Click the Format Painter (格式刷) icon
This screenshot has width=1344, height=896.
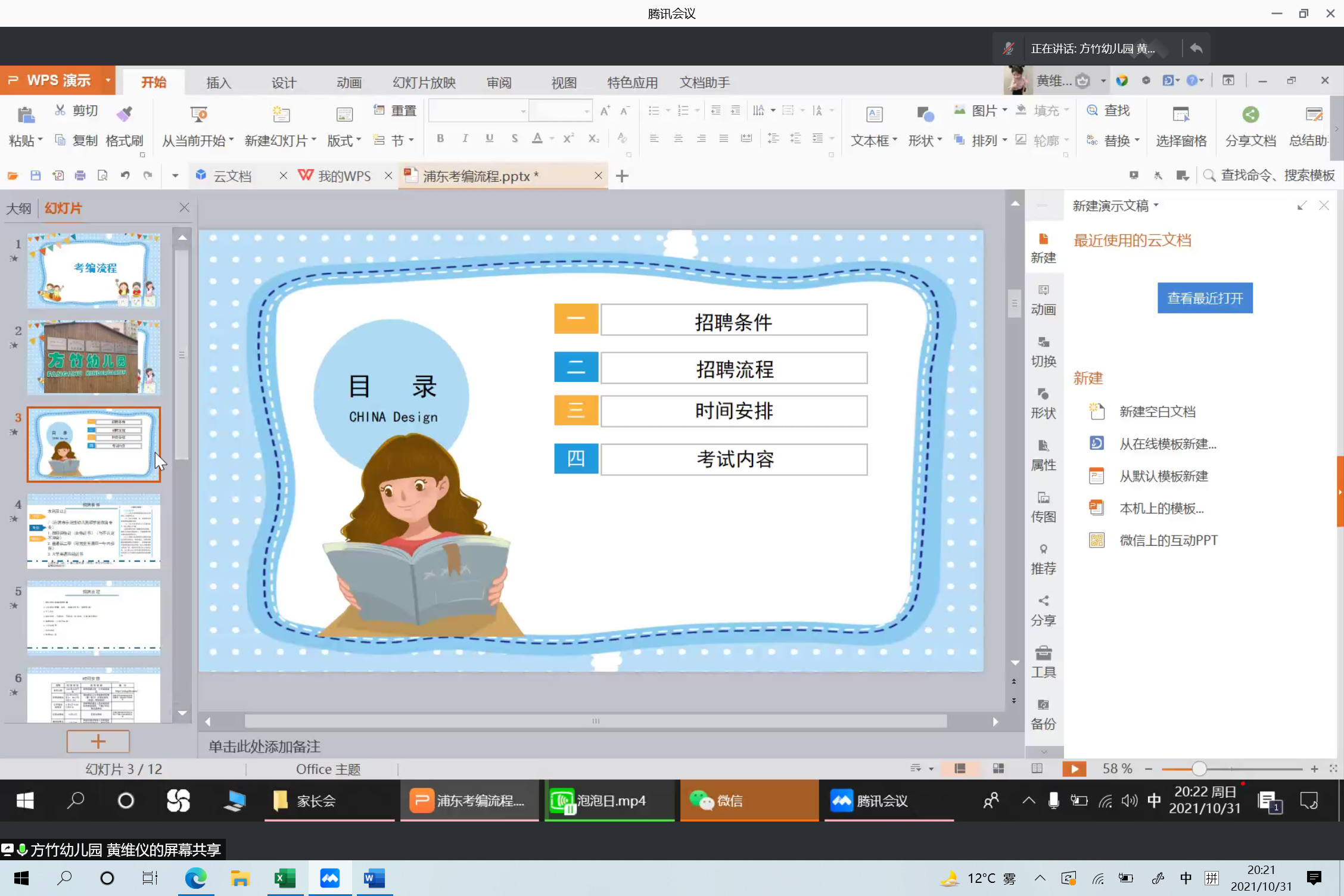[x=125, y=114]
